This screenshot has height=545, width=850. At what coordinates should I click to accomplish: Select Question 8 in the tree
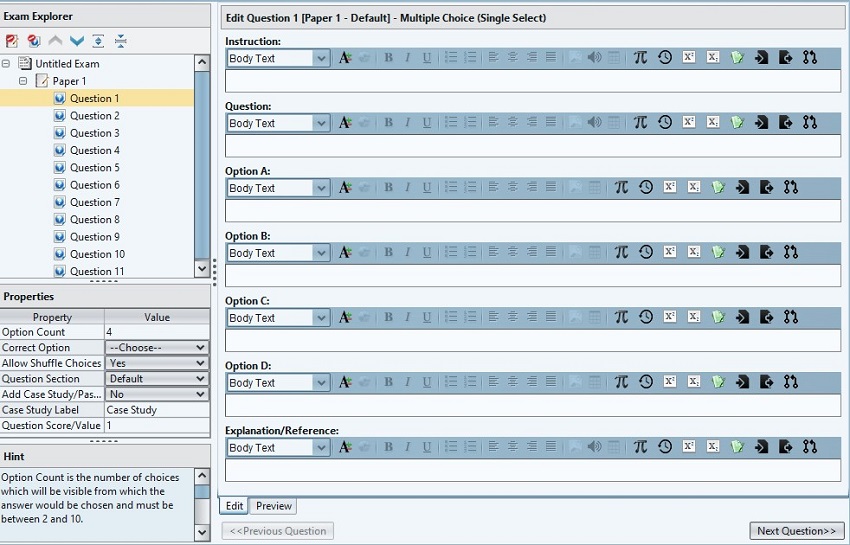[x=94, y=220]
